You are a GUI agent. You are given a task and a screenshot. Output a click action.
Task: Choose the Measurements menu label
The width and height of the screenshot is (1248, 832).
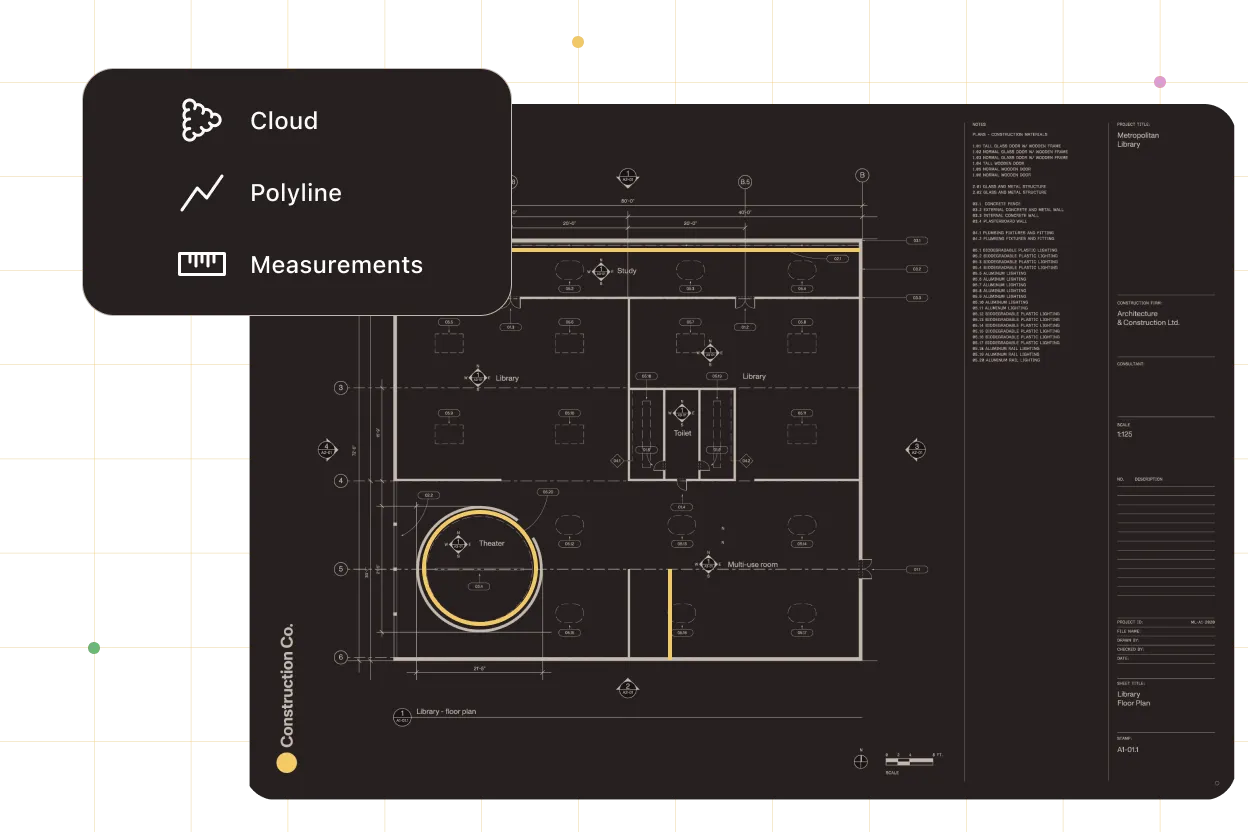click(x=336, y=265)
